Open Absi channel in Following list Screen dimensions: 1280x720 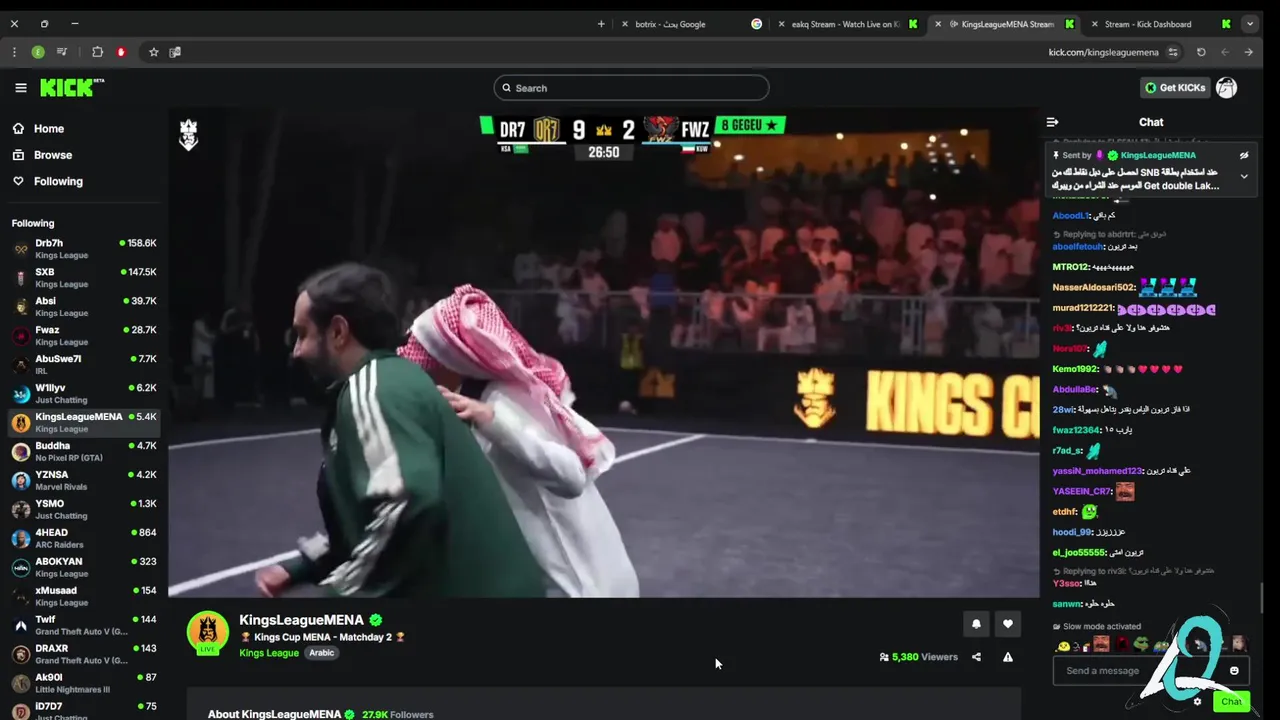pyautogui.click(x=84, y=307)
